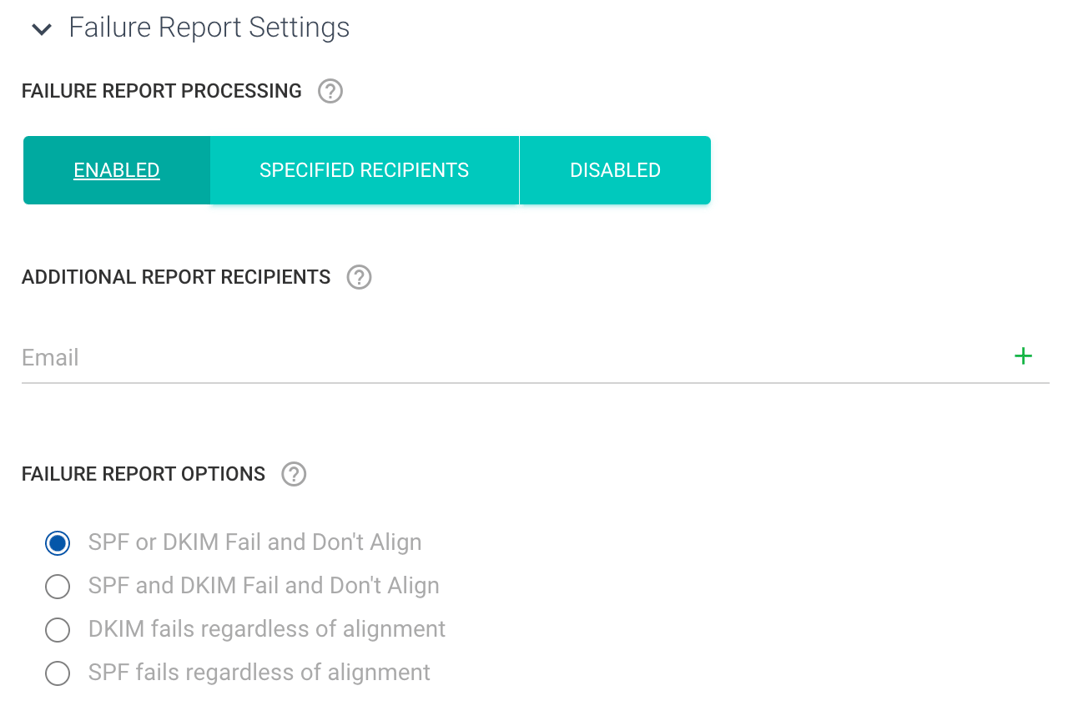Click the chevron beside Failure Report Settings
The height and width of the screenshot is (726, 1078).
click(40, 29)
